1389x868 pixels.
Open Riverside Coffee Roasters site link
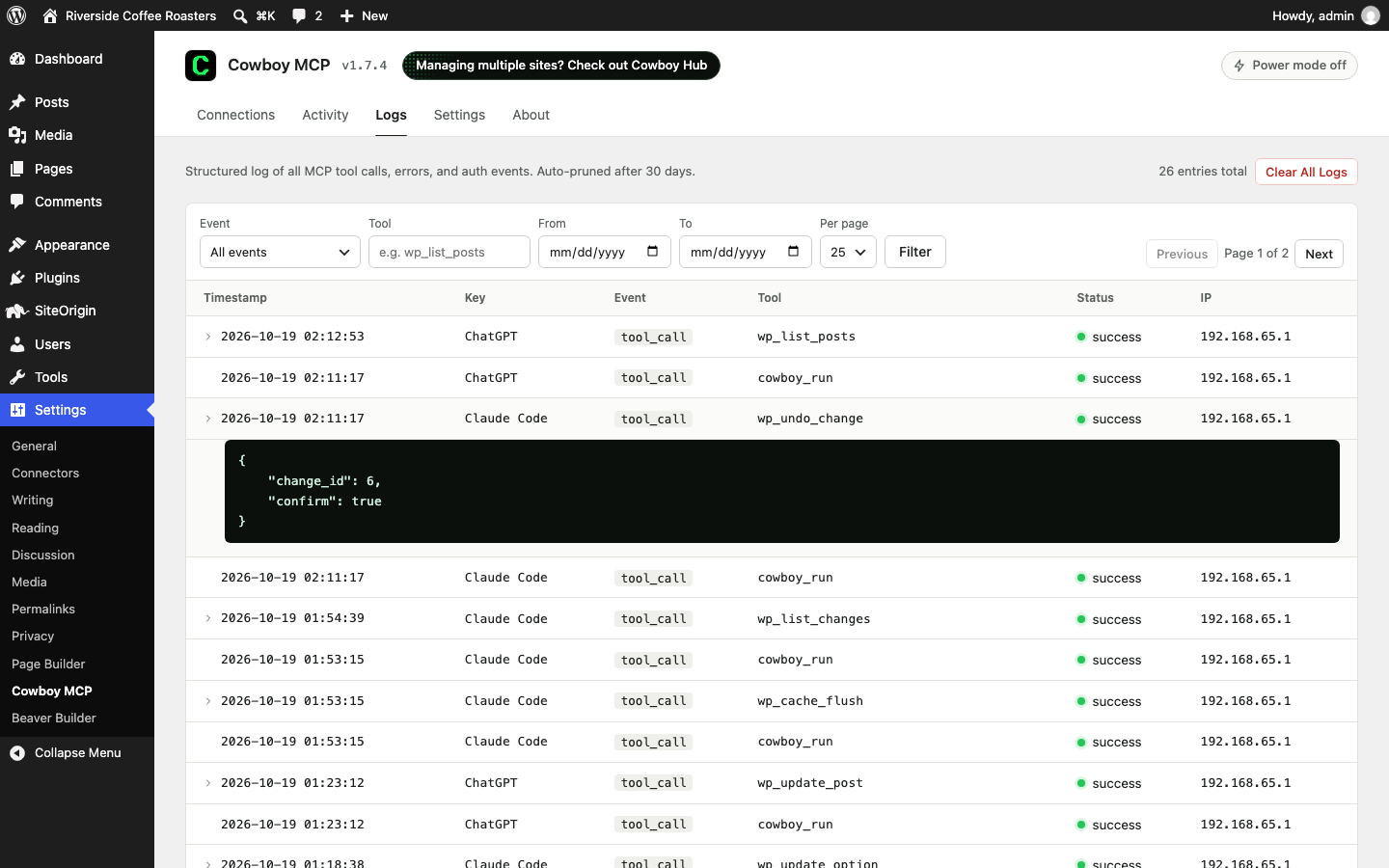tap(141, 15)
